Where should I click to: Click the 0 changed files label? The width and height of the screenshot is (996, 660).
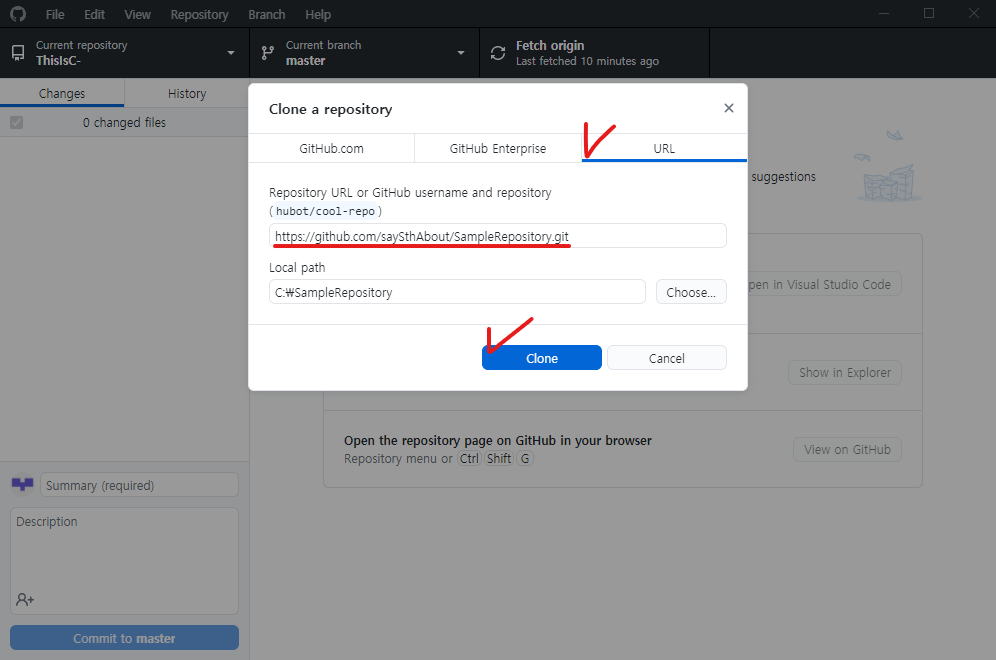tap(124, 123)
